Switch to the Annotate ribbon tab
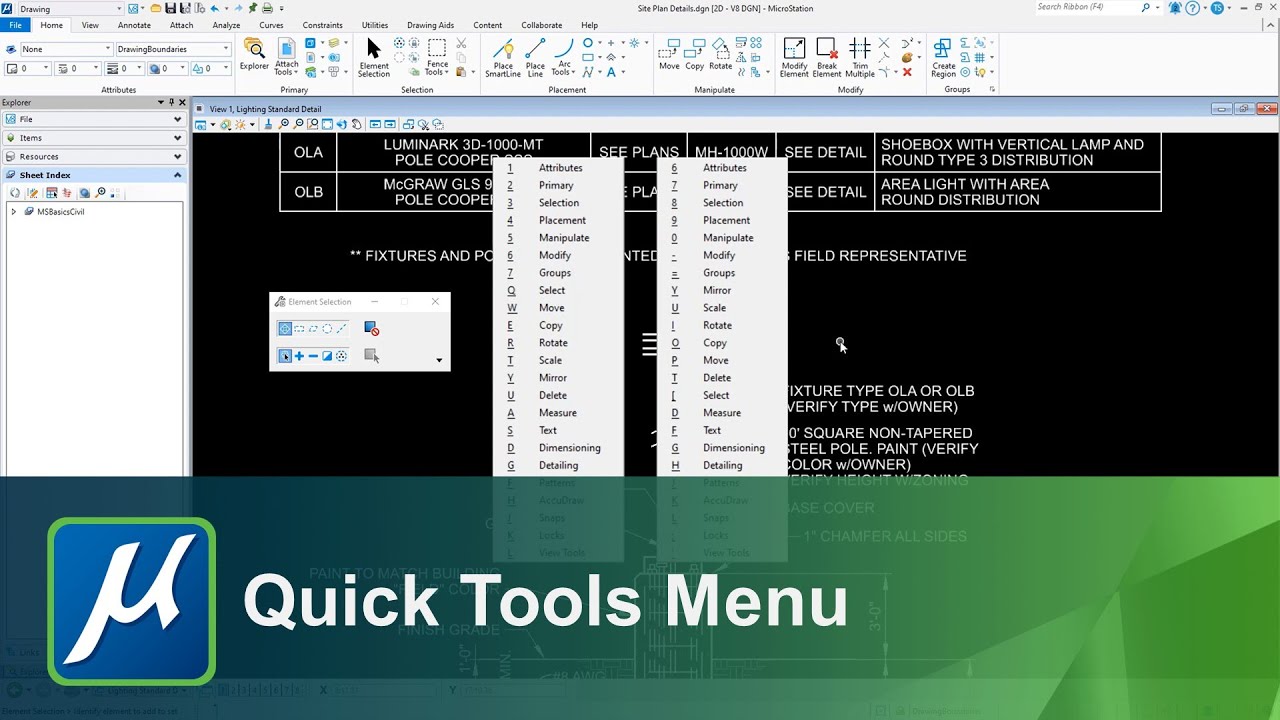The image size is (1280, 720). 134,25
